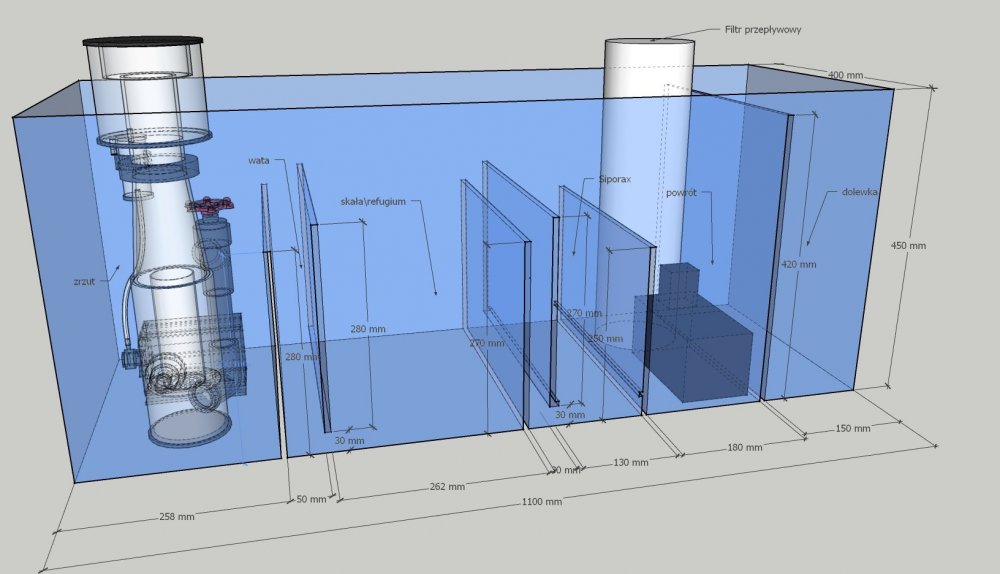Click the "Siporax" label

tap(615, 179)
